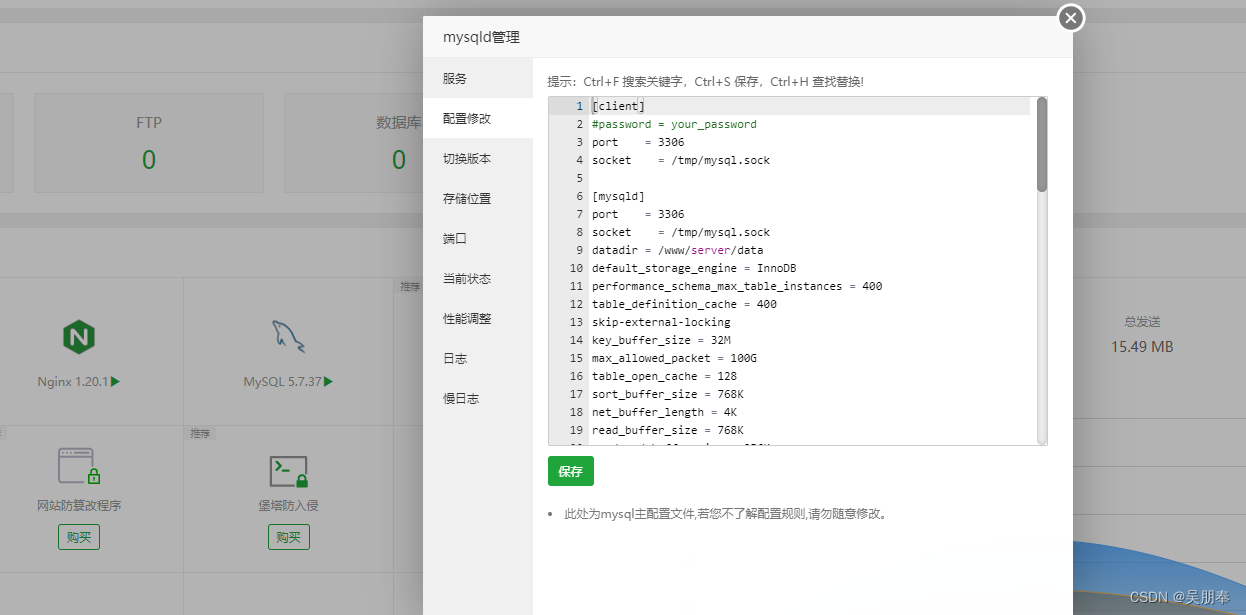Click the read_buffer_size = 768K line

coord(667,430)
